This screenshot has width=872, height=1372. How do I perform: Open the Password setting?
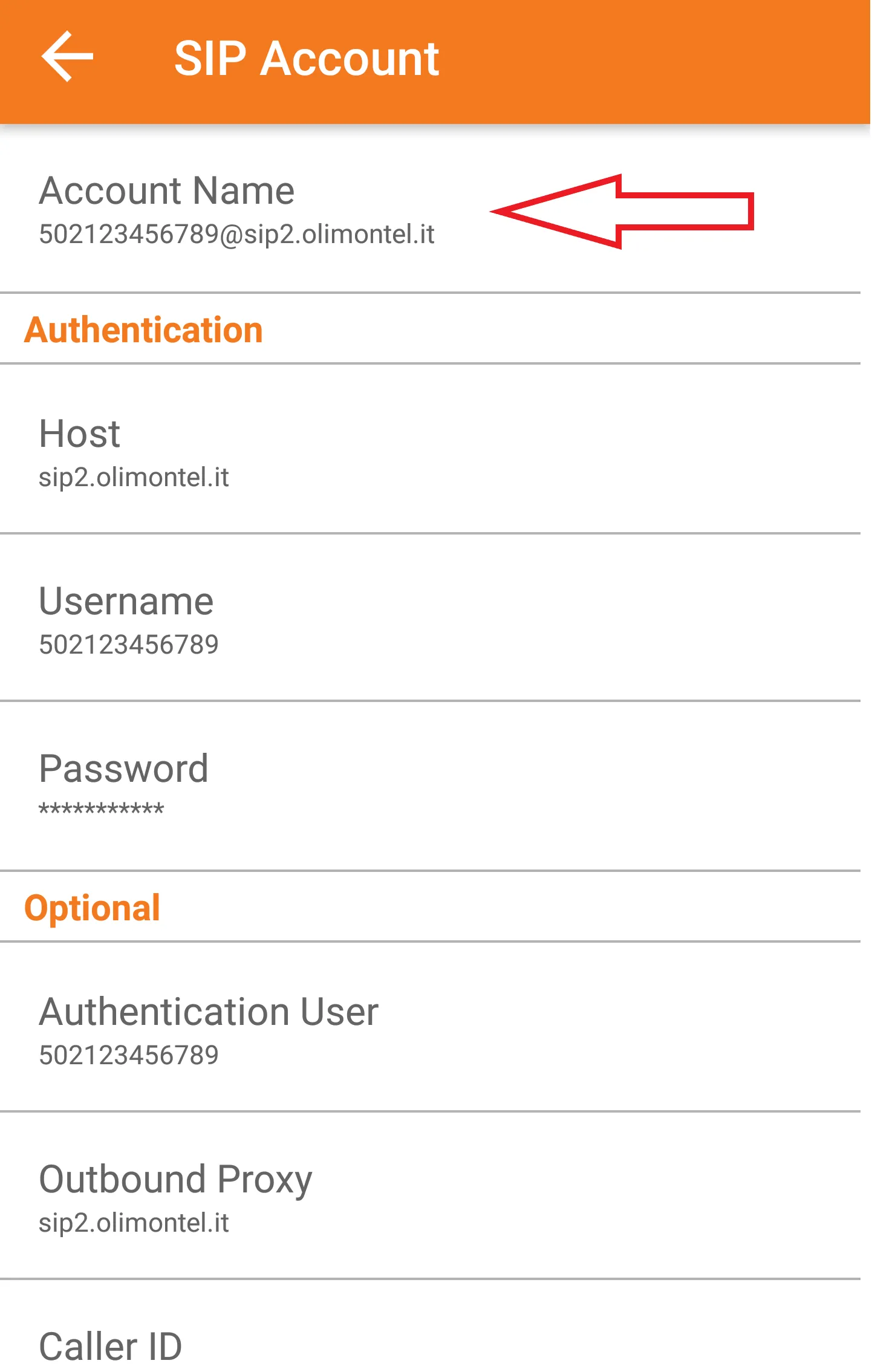click(x=123, y=769)
